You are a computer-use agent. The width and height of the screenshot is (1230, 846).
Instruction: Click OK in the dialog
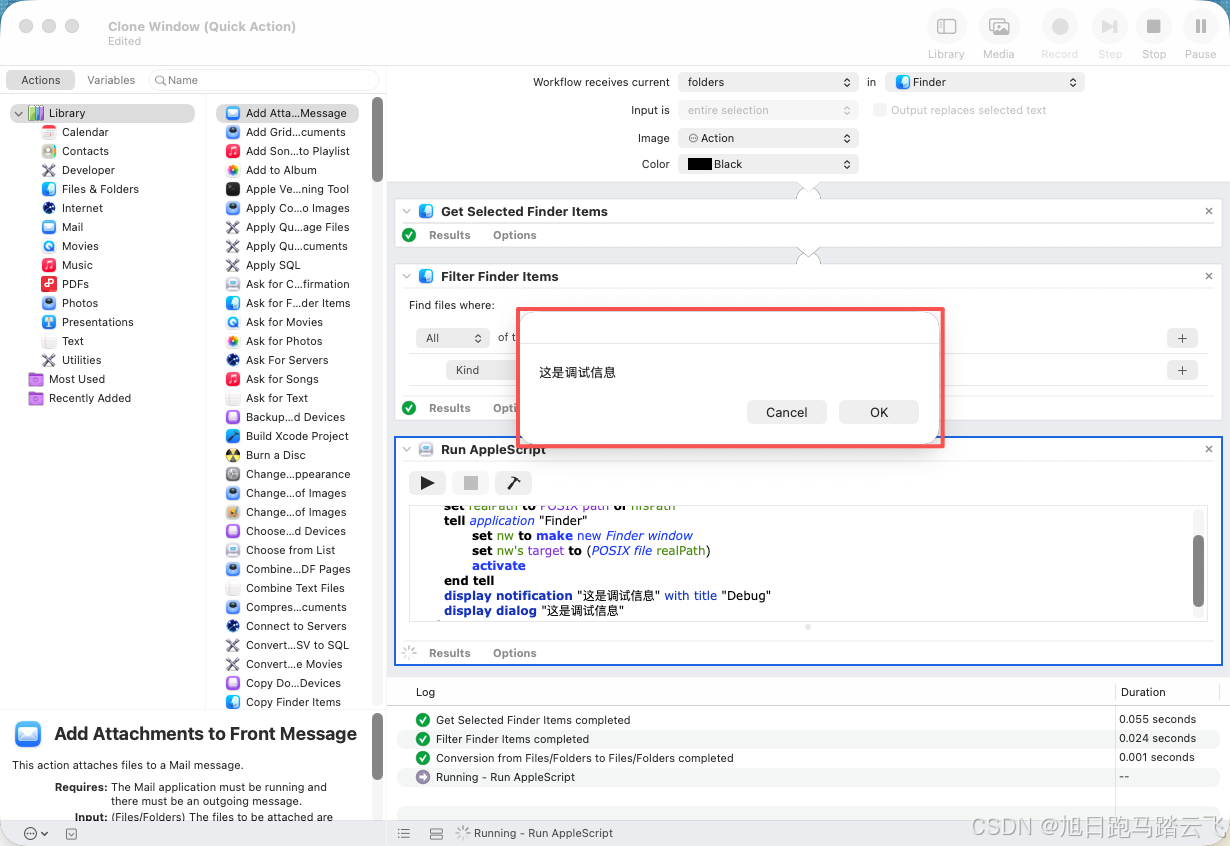[x=879, y=412]
